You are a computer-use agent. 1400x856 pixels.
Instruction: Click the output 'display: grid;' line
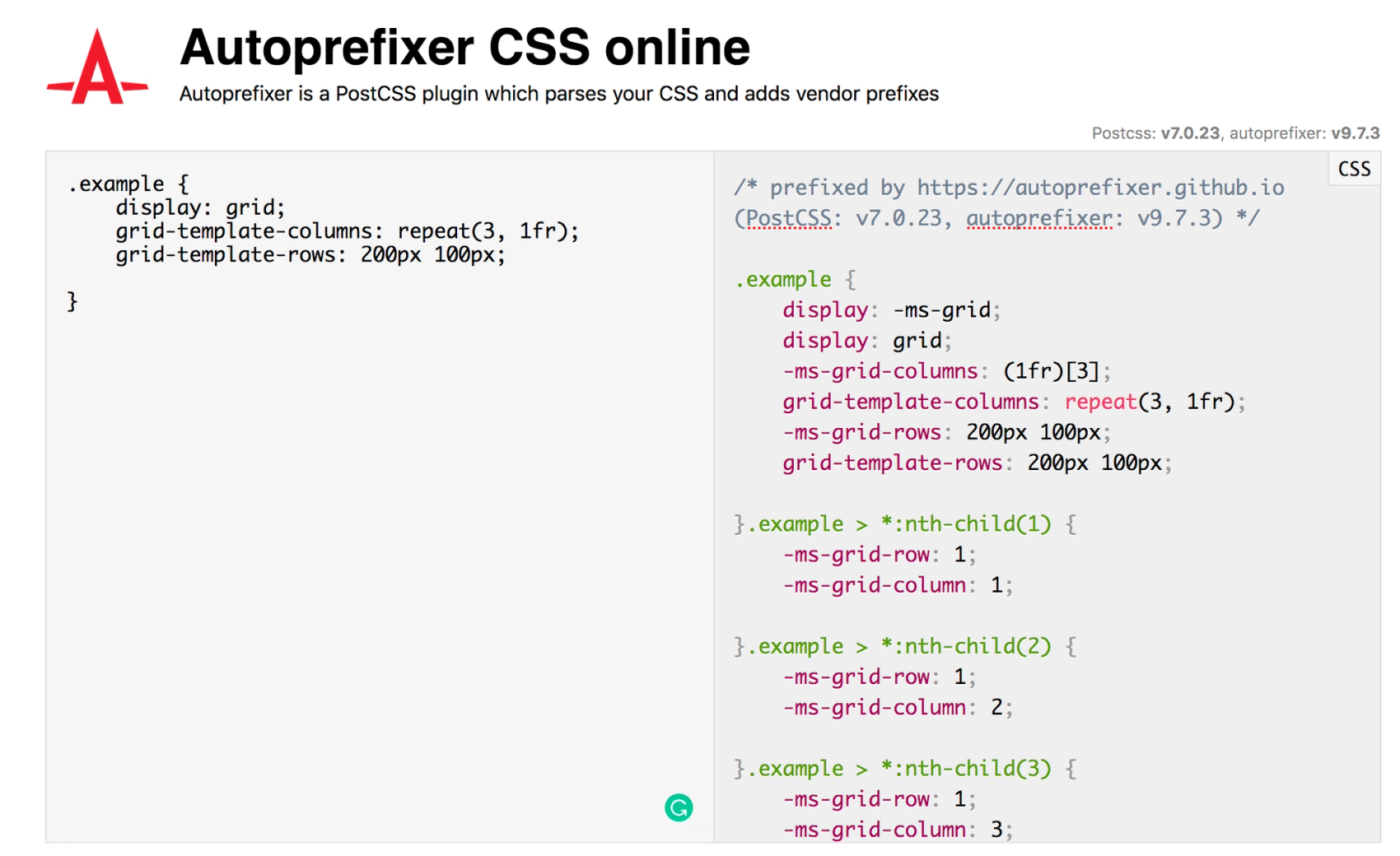(x=866, y=341)
